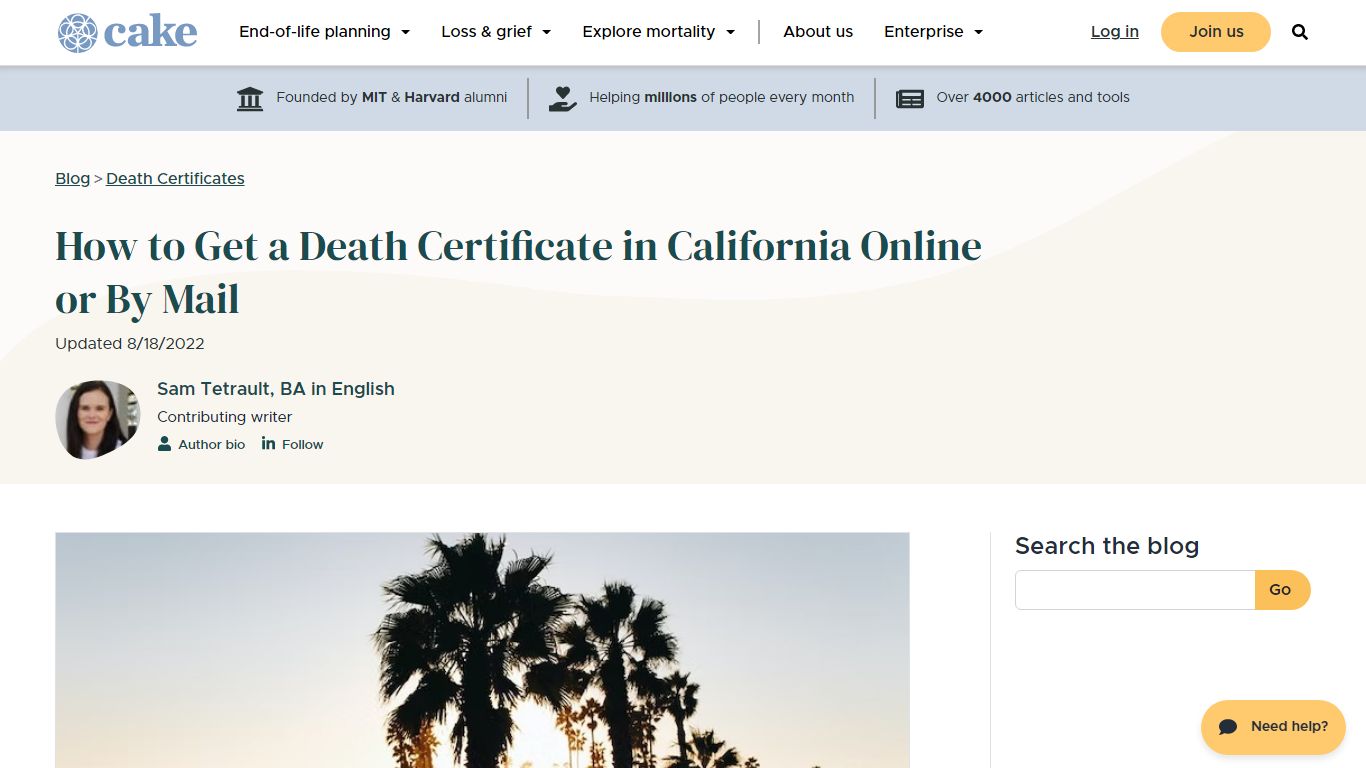Expand End-of-life planning menu
The image size is (1366, 768).
point(325,32)
